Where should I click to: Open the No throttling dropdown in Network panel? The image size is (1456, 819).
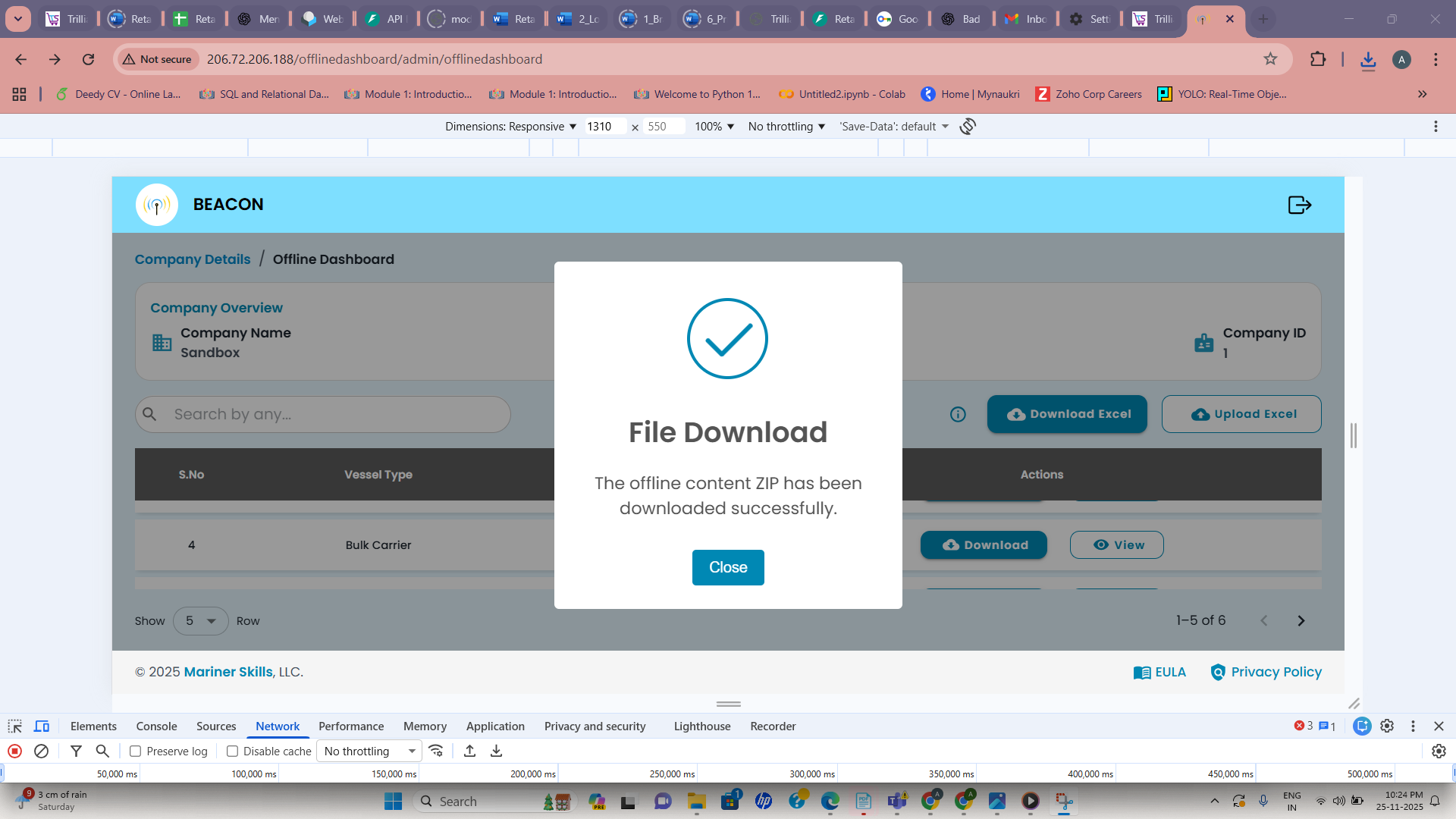coord(369,751)
